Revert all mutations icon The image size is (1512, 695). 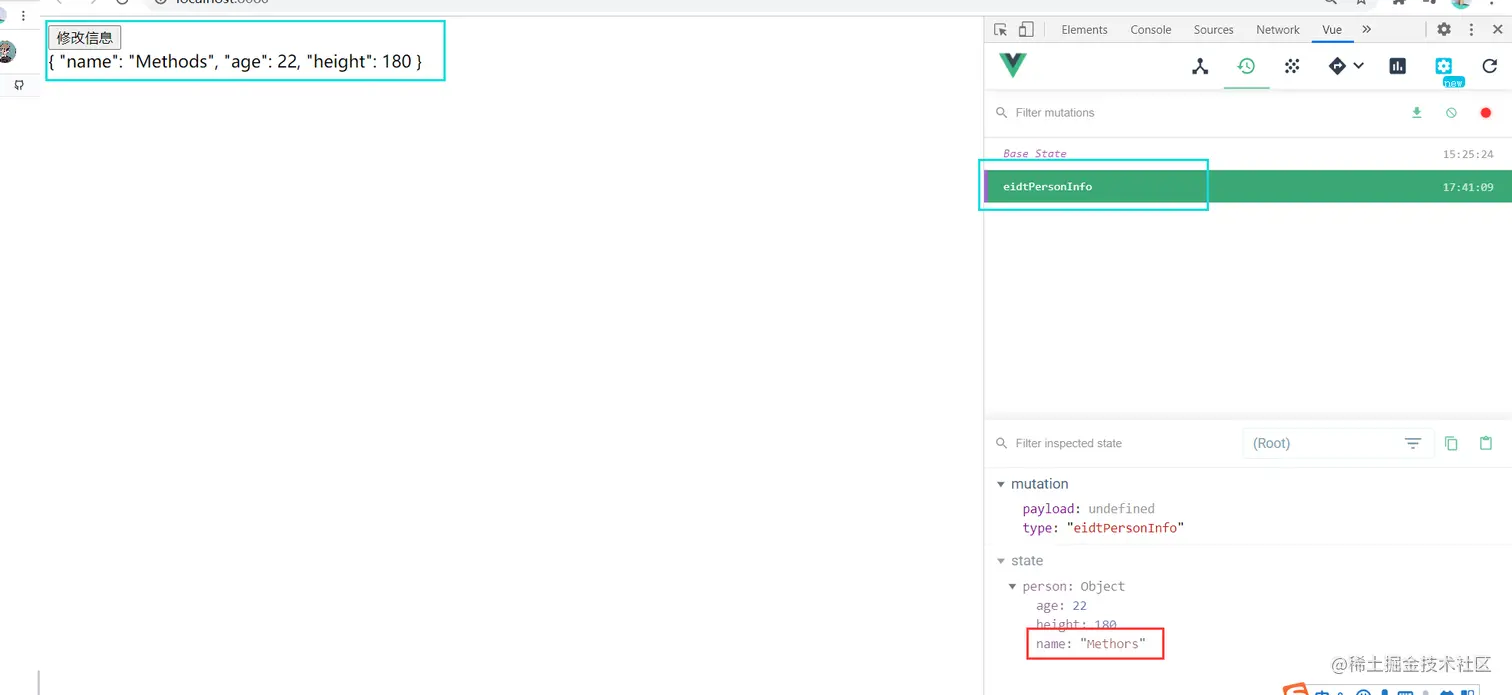coord(1451,113)
